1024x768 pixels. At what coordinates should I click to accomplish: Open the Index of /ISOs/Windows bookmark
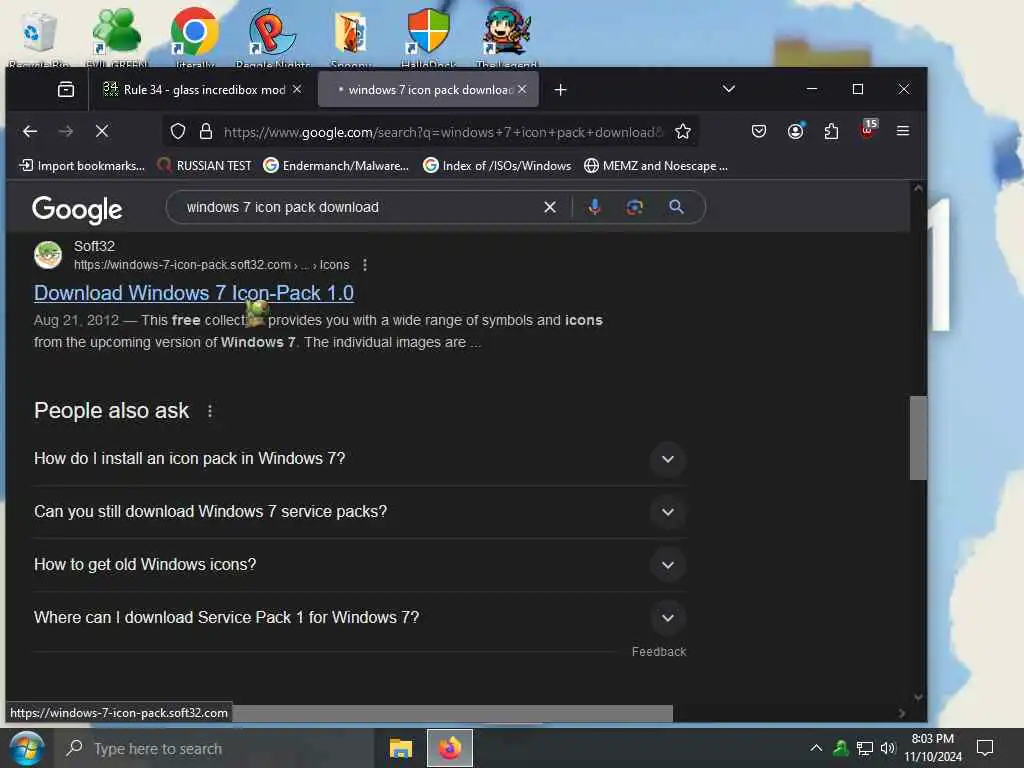[497, 166]
